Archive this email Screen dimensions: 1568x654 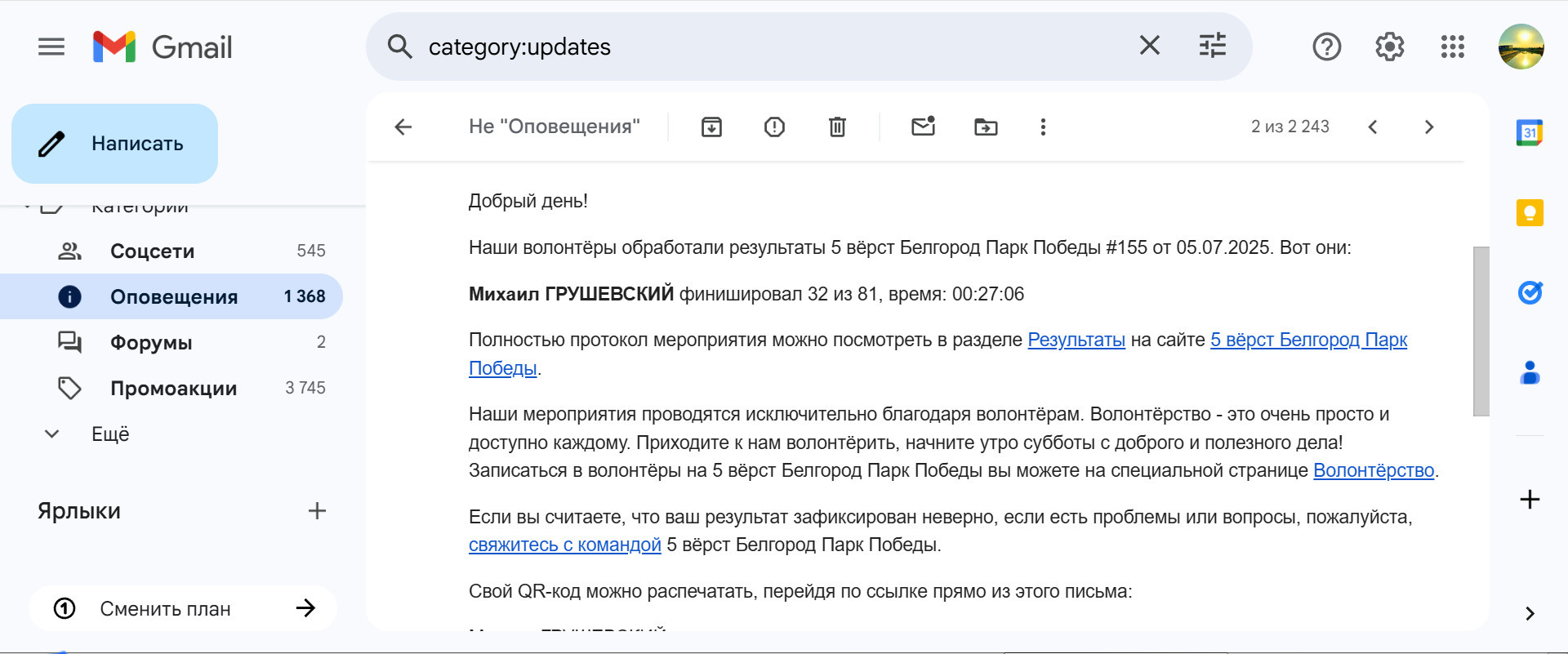point(711,127)
